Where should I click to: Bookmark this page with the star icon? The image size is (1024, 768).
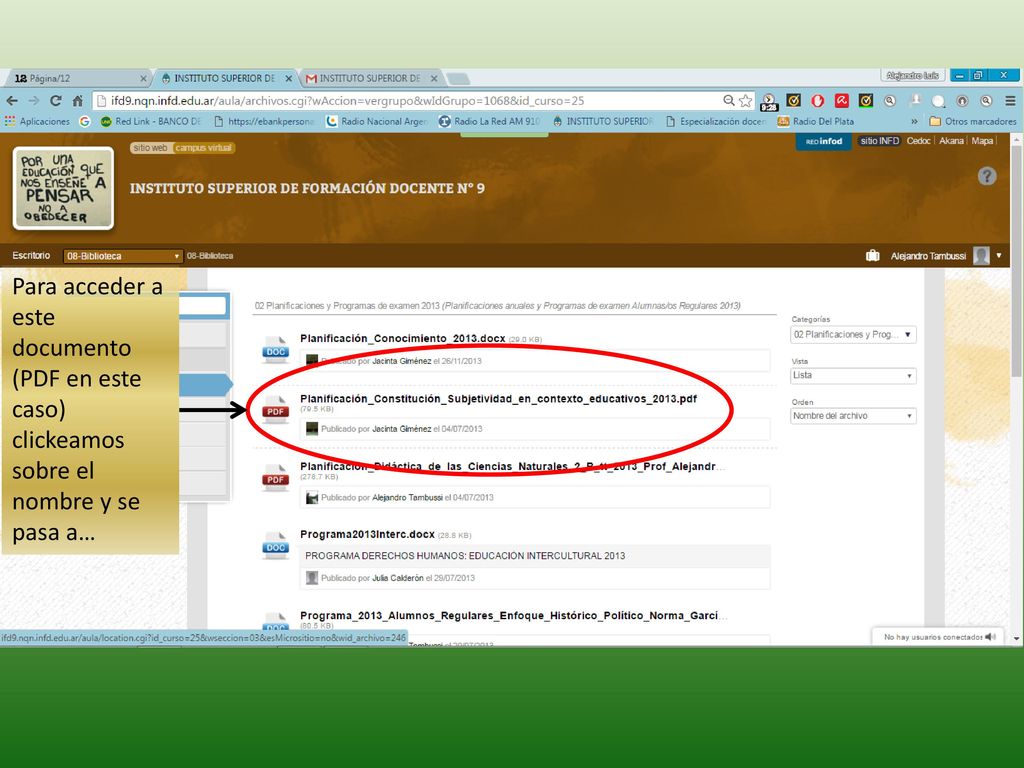(x=745, y=101)
